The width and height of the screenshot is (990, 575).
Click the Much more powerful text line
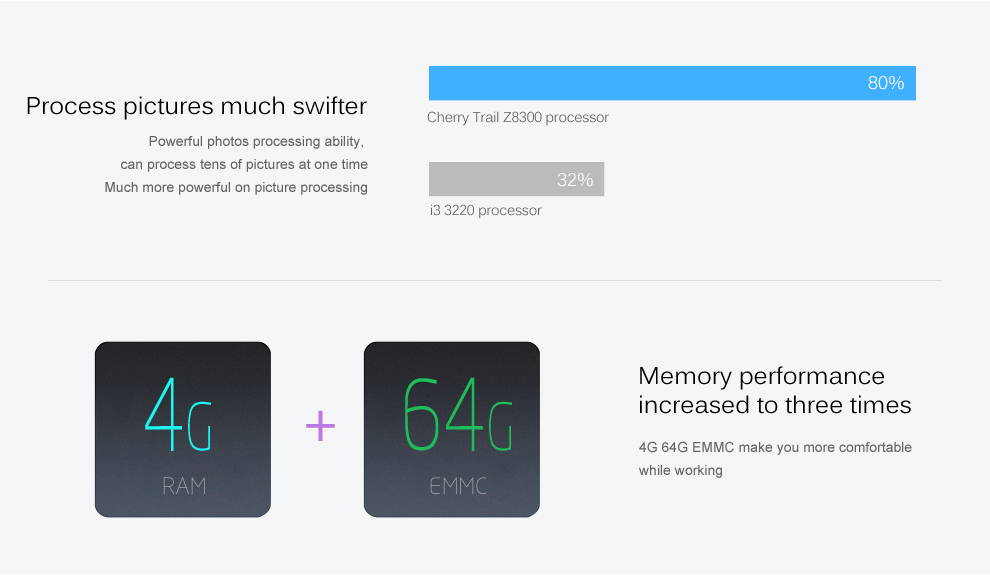click(x=236, y=187)
